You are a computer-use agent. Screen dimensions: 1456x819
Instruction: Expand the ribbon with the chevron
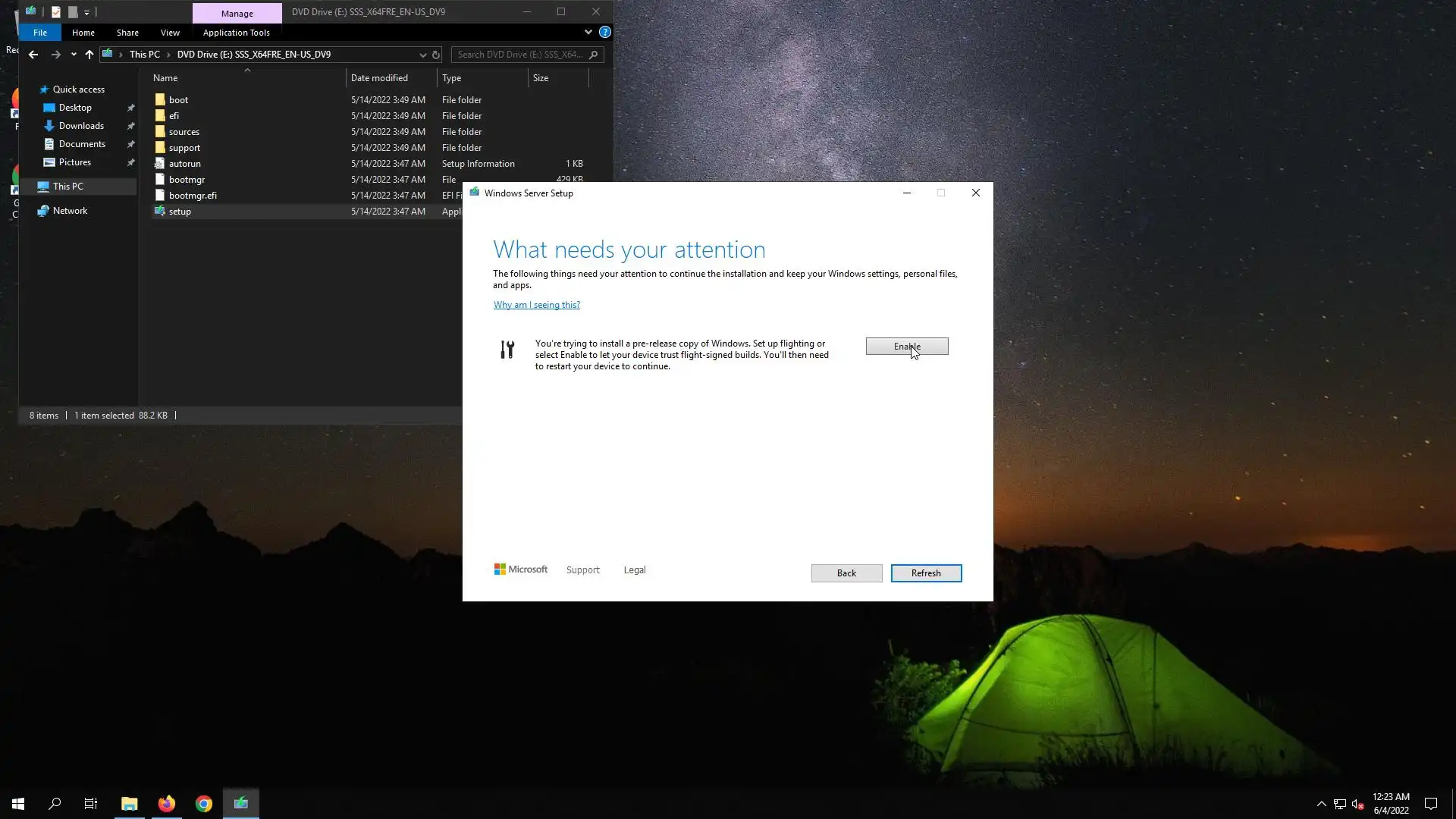pos(588,33)
